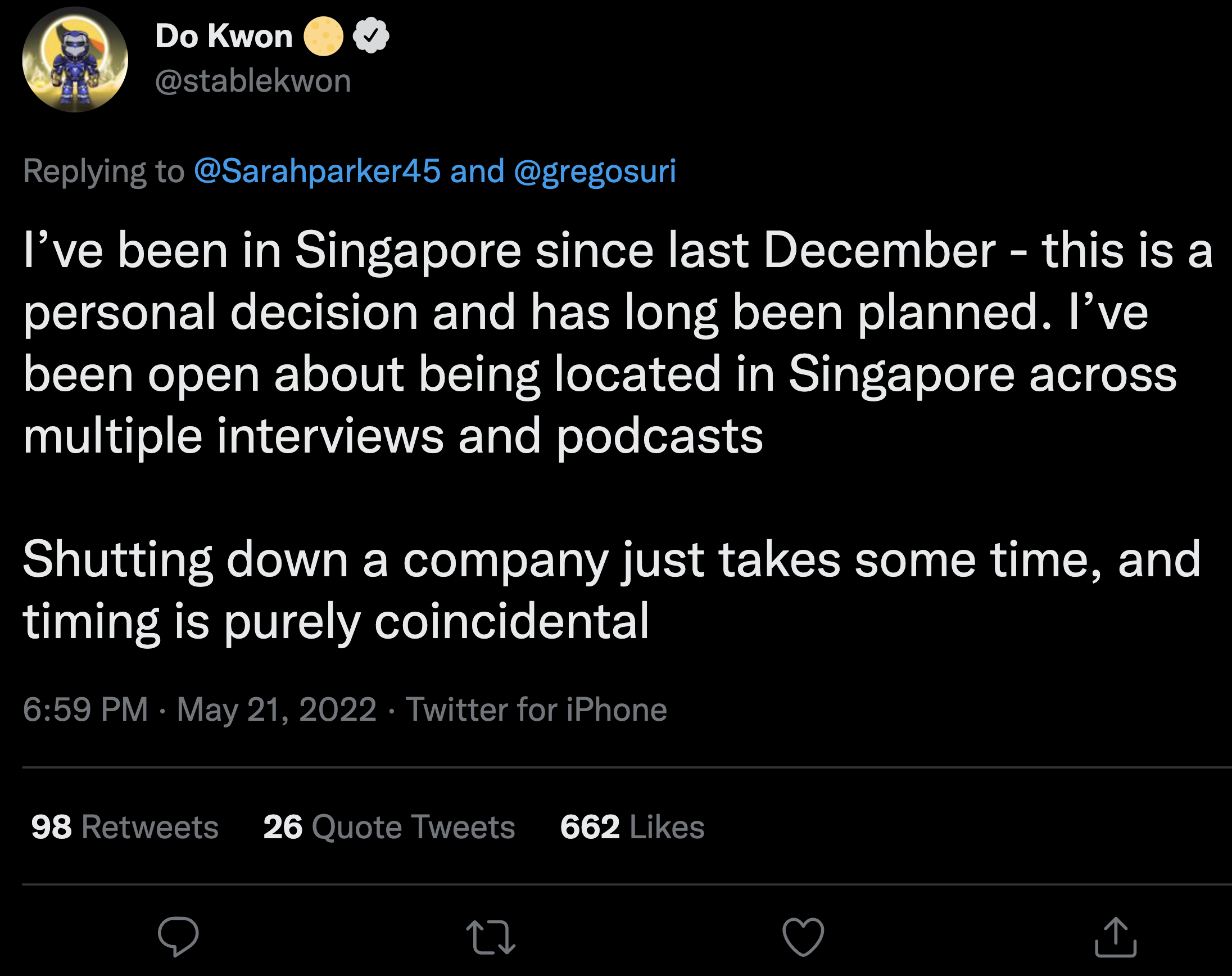1232x976 pixels.
Task: Open the 26 Quote Tweets list
Action: pyautogui.click(x=389, y=827)
